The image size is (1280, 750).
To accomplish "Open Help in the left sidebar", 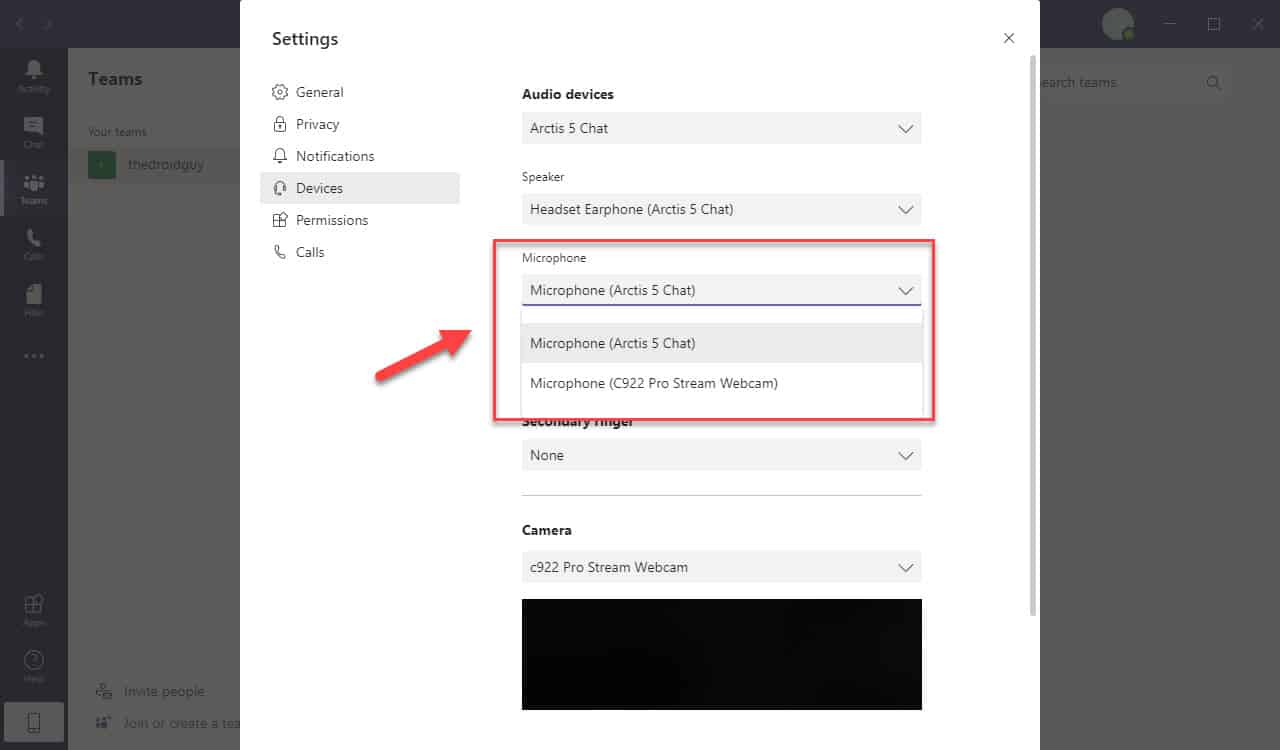I will [x=34, y=666].
